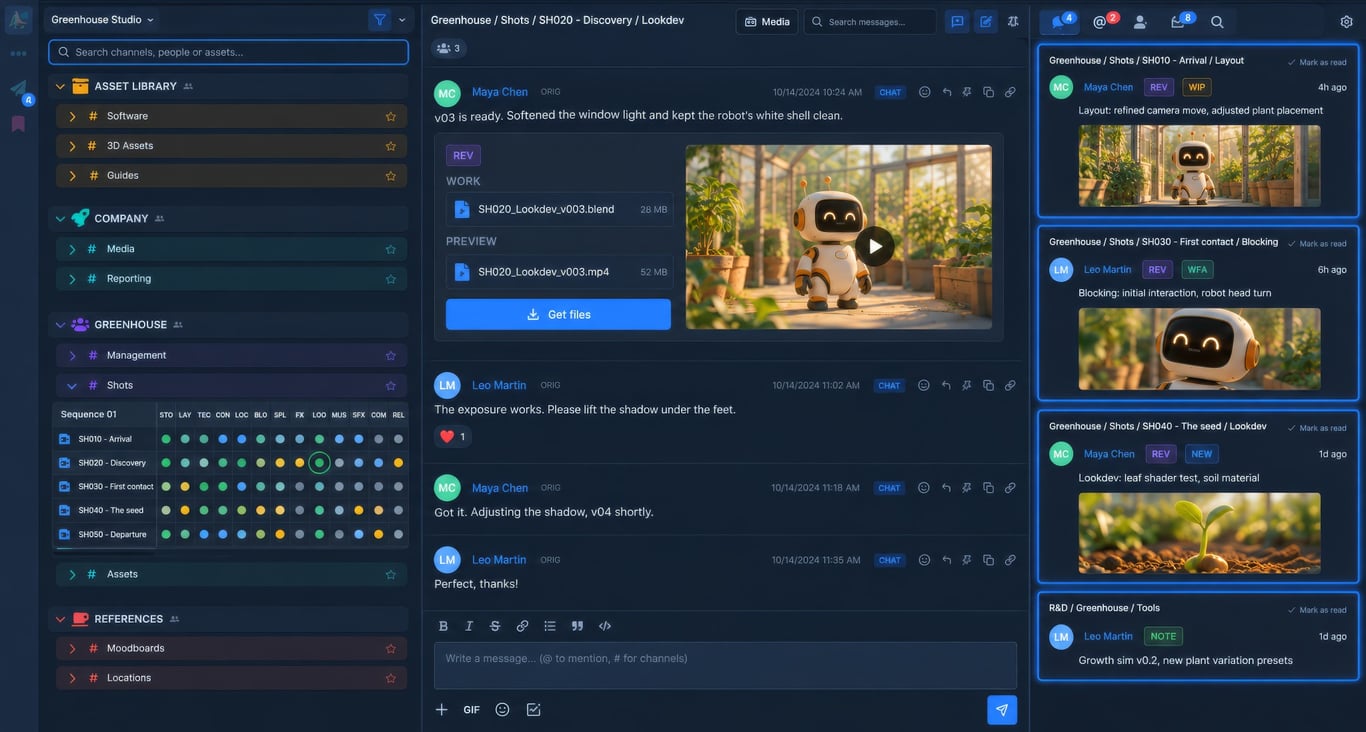Open the chat messages tab with badge 4
Image resolution: width=1366 pixels, height=732 pixels.
point(1060,22)
